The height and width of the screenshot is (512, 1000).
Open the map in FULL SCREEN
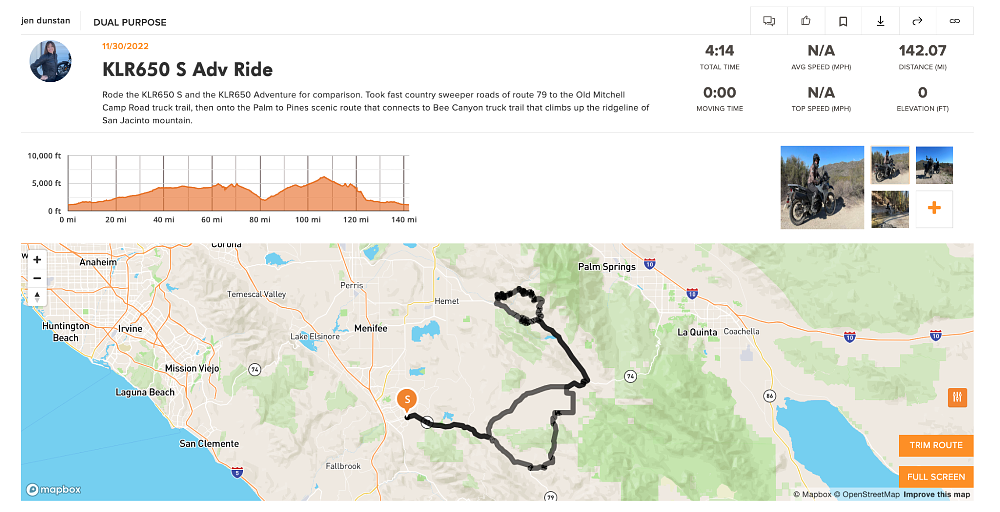point(936,477)
